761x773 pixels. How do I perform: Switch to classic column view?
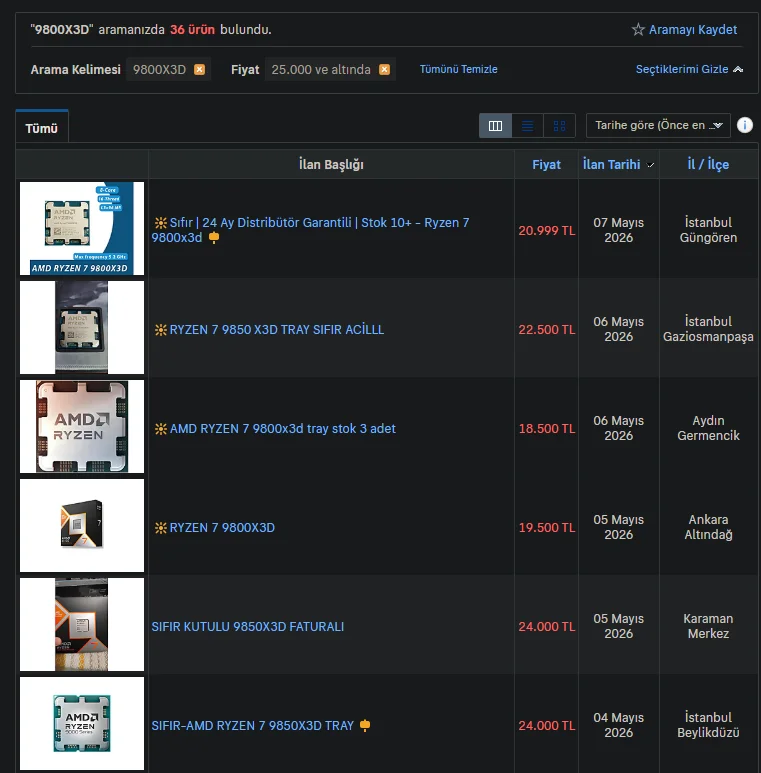click(495, 126)
